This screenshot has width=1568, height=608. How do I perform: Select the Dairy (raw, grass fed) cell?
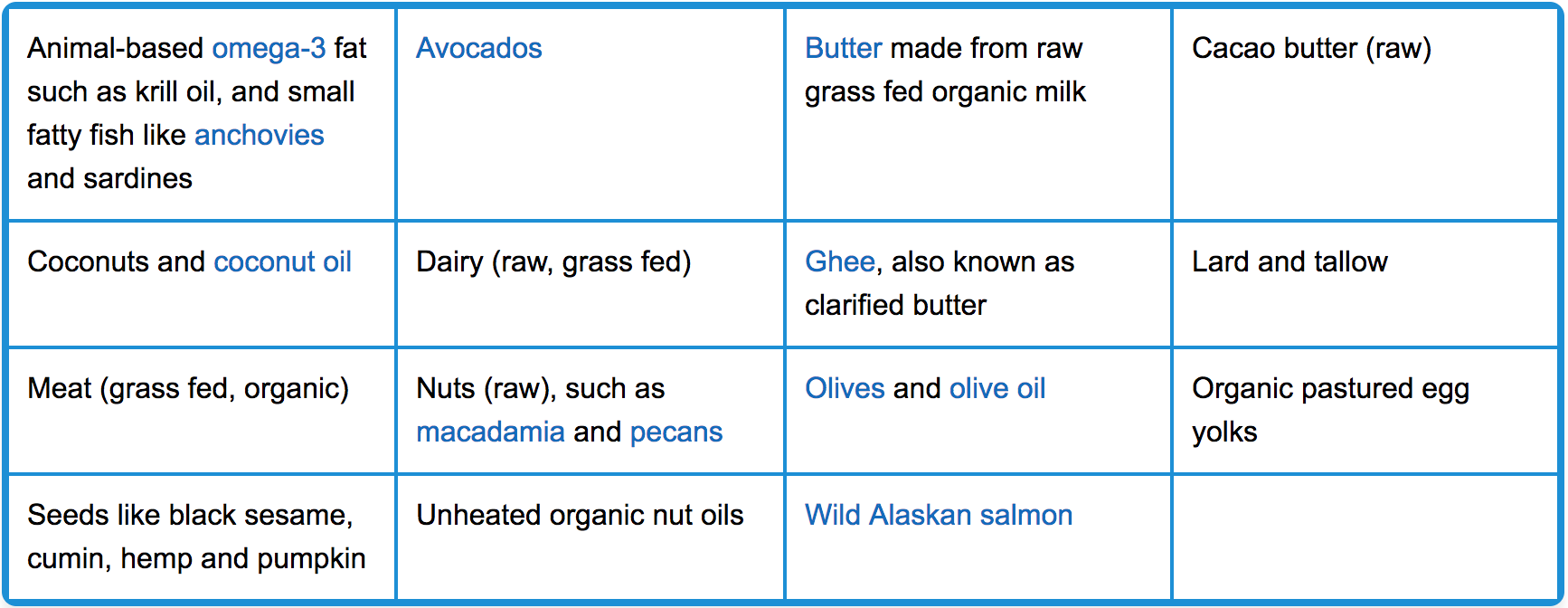click(x=590, y=284)
